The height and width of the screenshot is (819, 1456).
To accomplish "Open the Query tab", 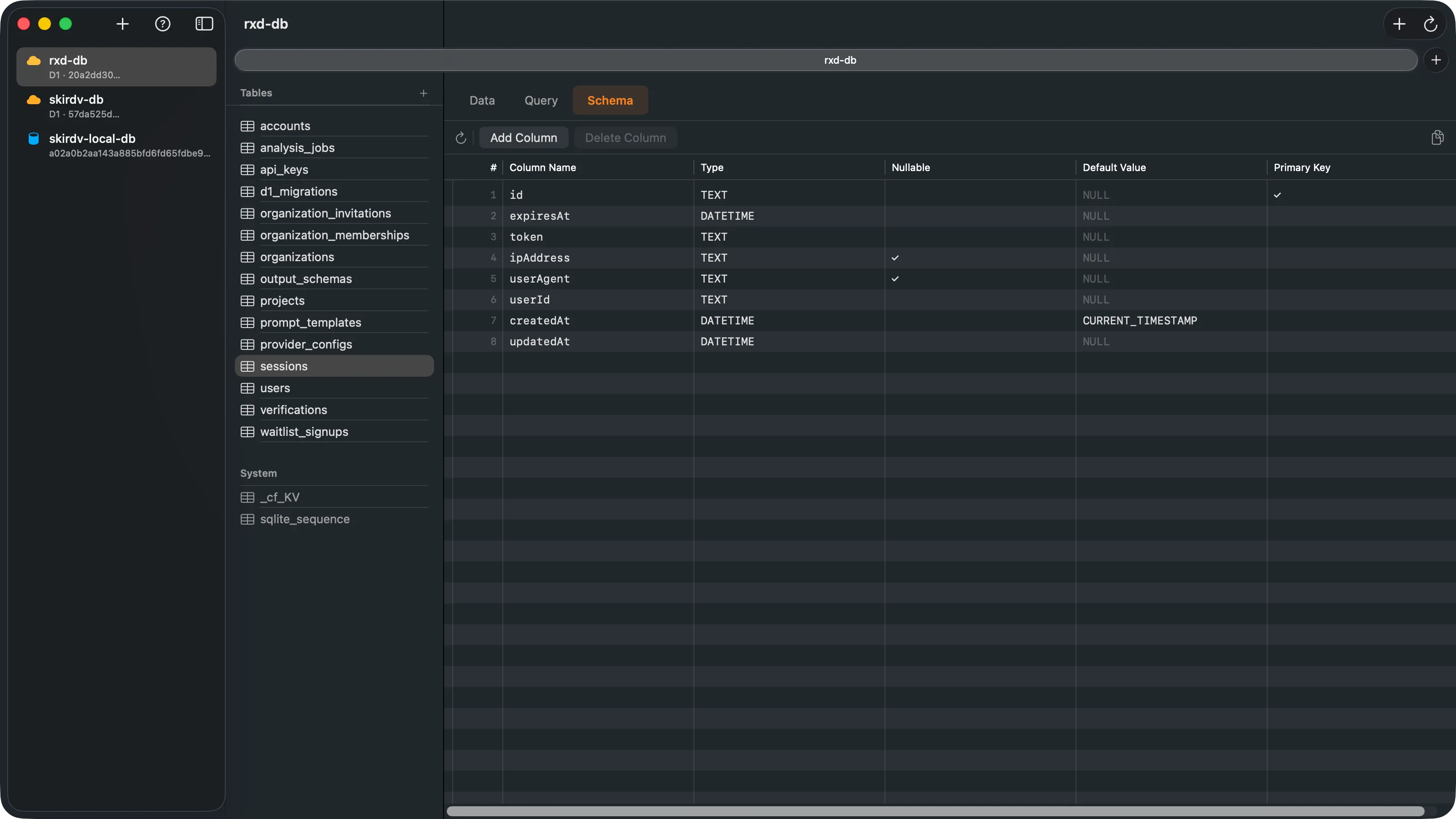I will coord(541,100).
